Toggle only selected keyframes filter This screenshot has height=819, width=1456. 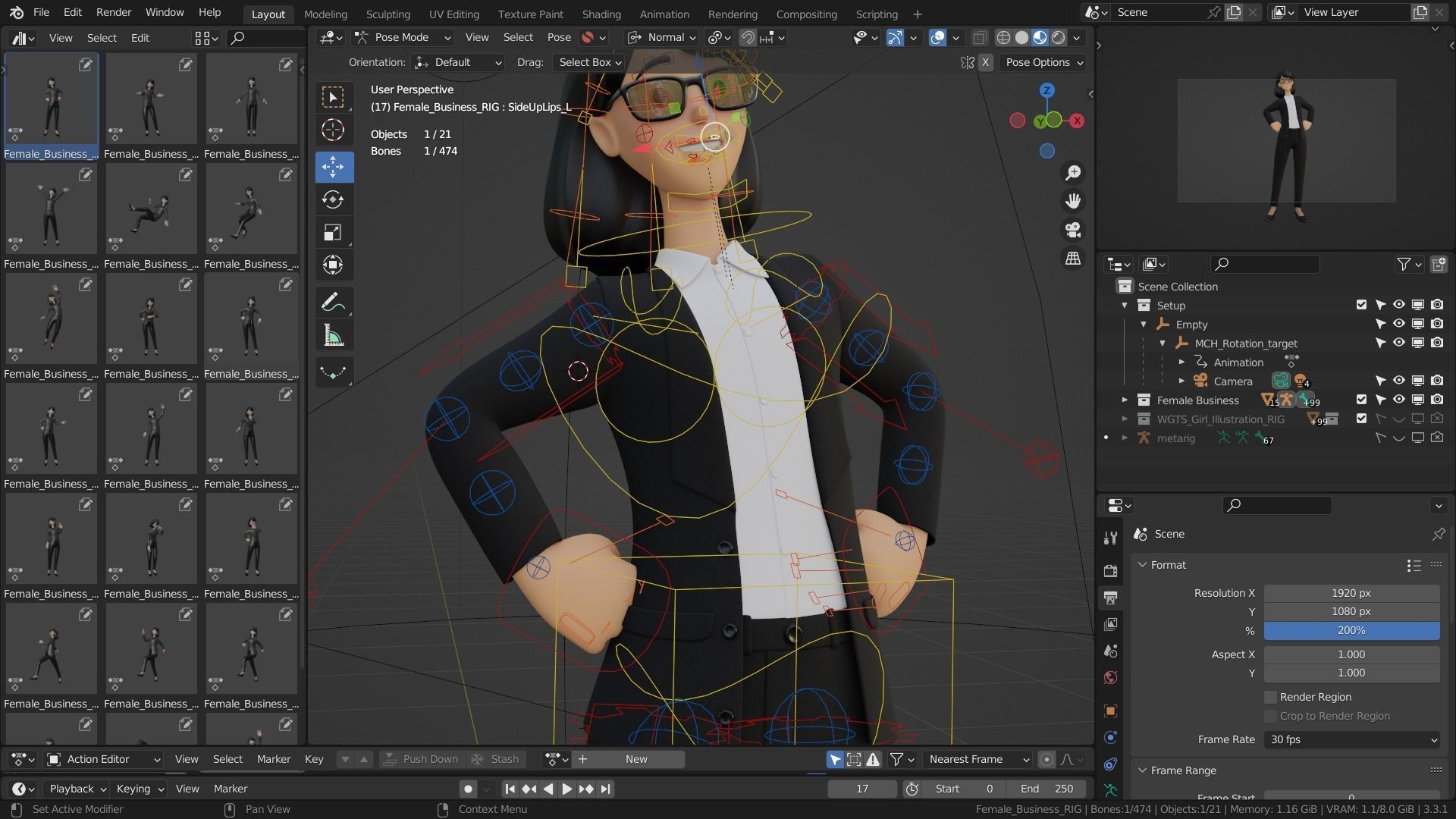click(835, 759)
